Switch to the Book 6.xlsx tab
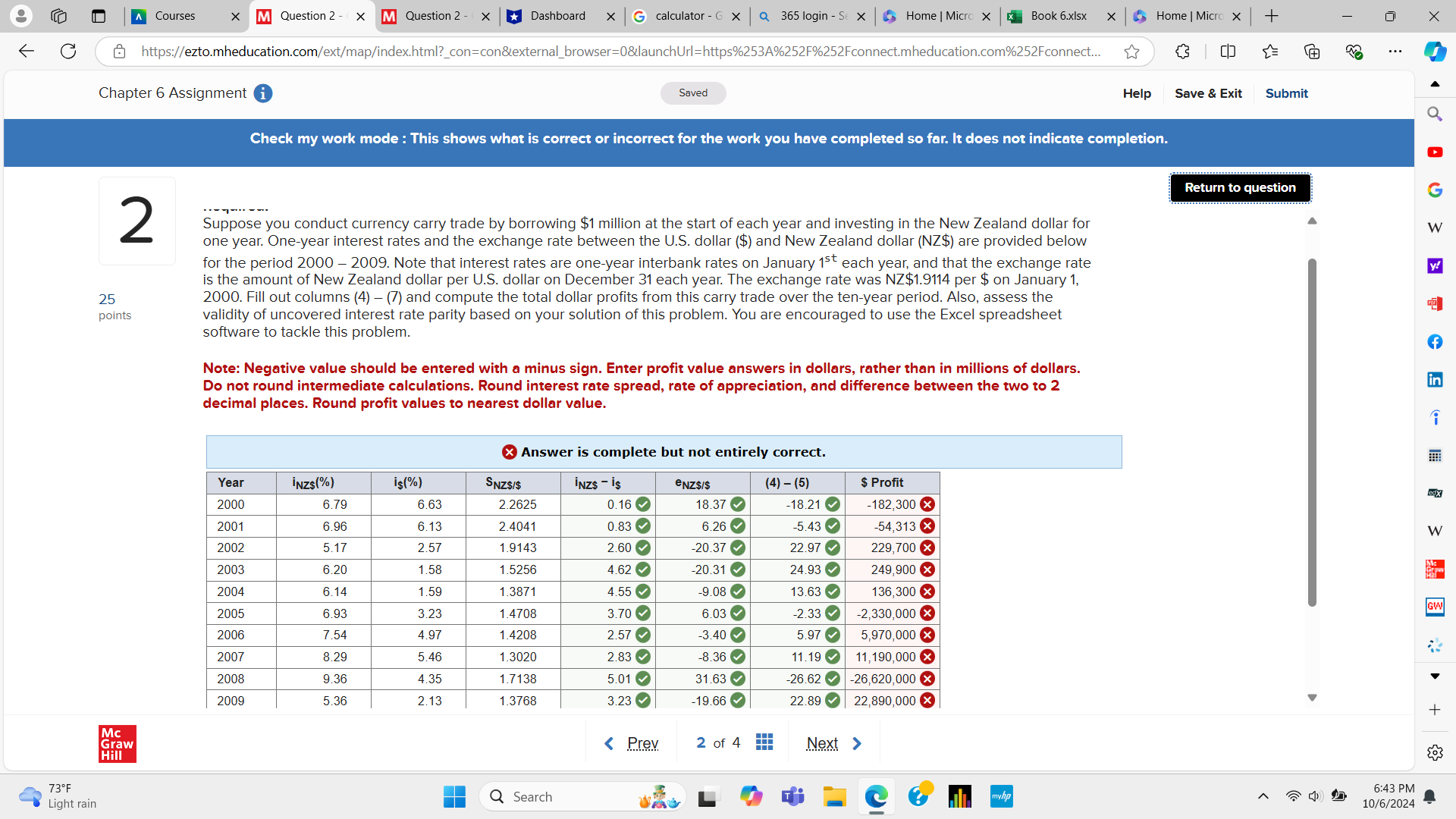This screenshot has width=1456, height=819. 1059,16
